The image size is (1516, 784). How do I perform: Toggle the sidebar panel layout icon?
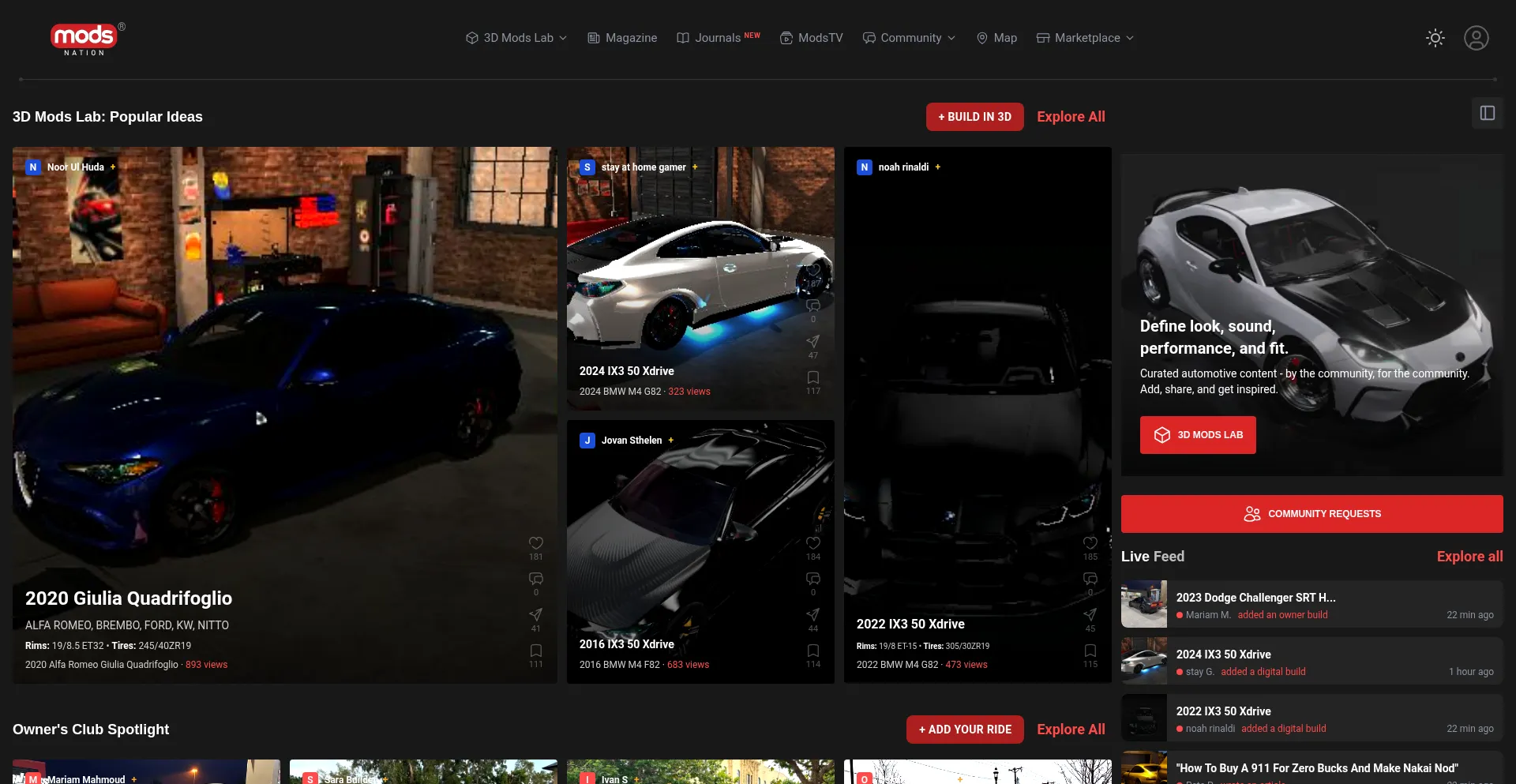(x=1488, y=114)
